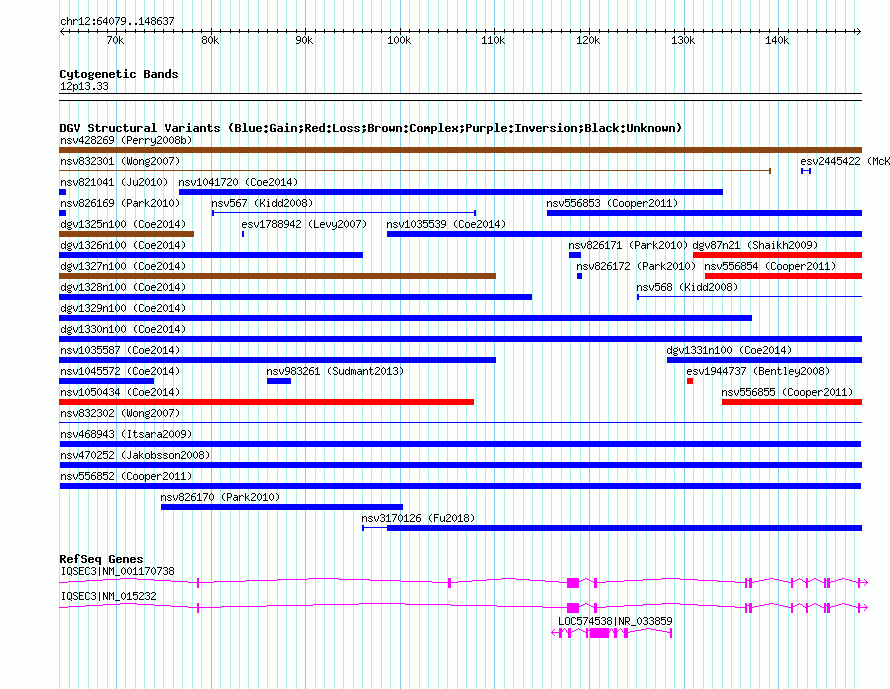Click the nsv821041 (Ju2010) label
890x689 pixels.
coord(114,182)
